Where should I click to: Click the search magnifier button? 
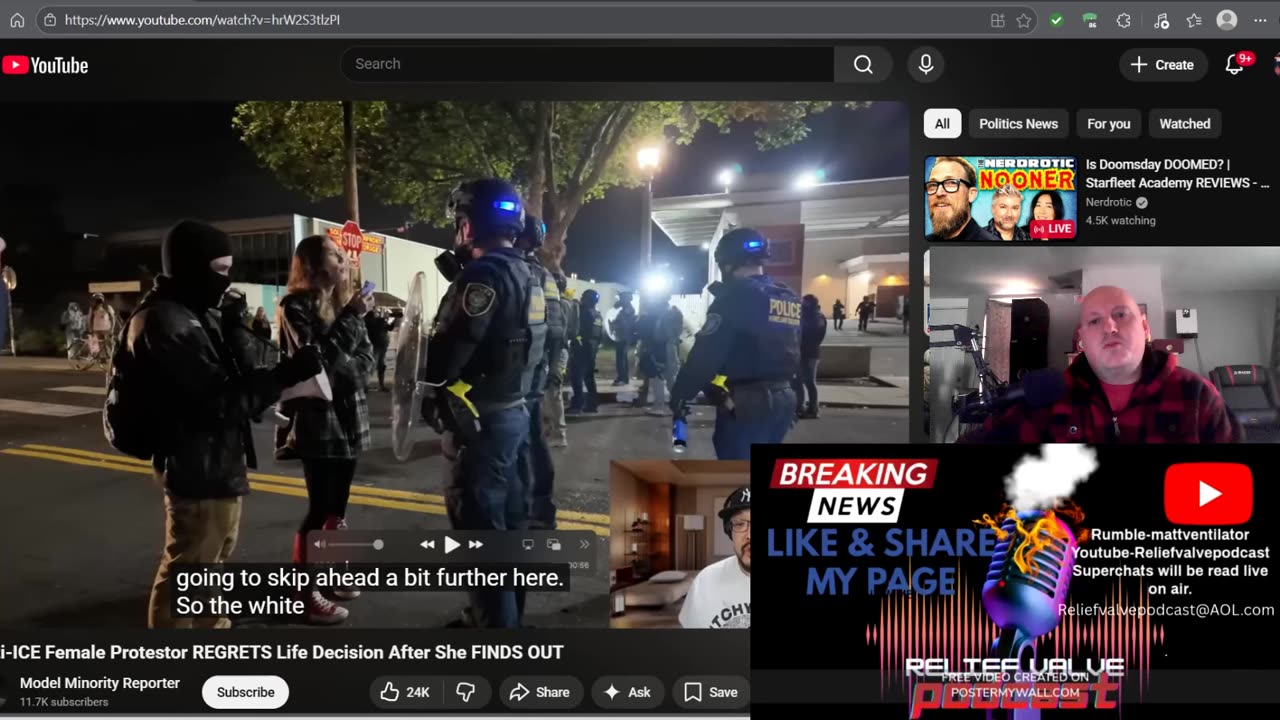(x=863, y=64)
